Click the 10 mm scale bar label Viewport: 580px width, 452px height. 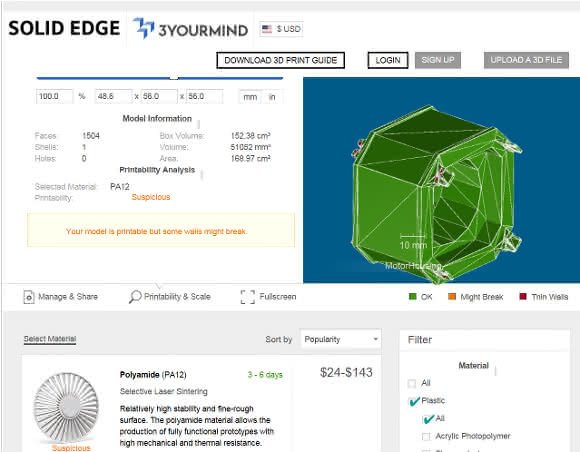coord(413,245)
